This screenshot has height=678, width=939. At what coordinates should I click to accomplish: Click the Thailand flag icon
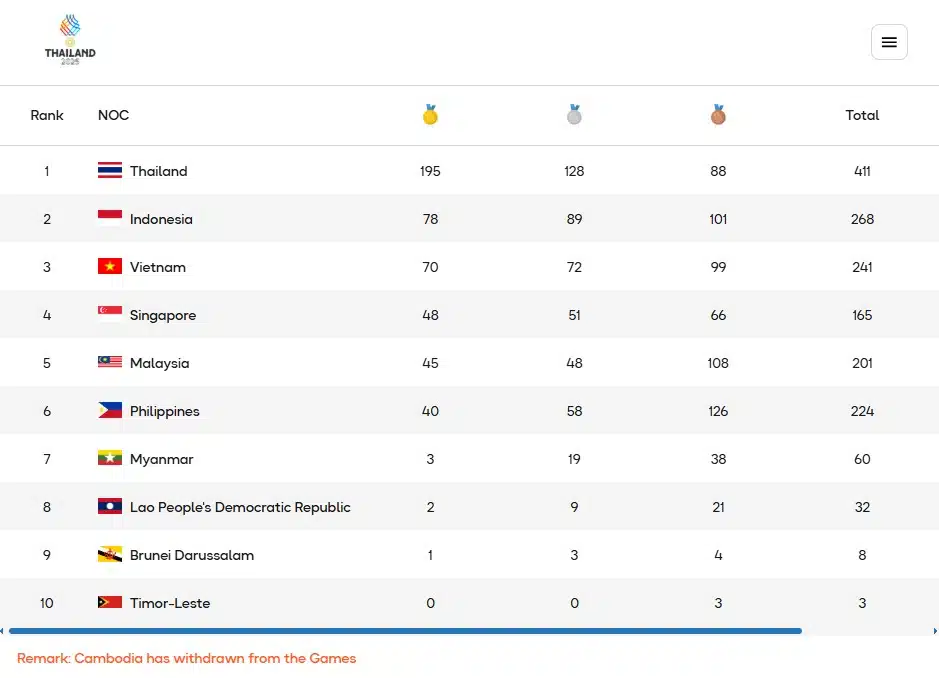(x=110, y=171)
